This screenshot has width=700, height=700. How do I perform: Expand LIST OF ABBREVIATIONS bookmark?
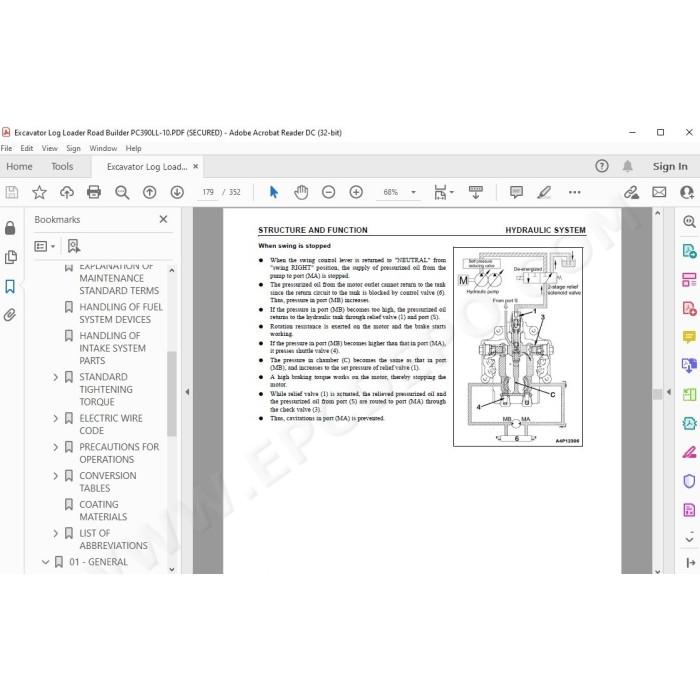[55, 533]
